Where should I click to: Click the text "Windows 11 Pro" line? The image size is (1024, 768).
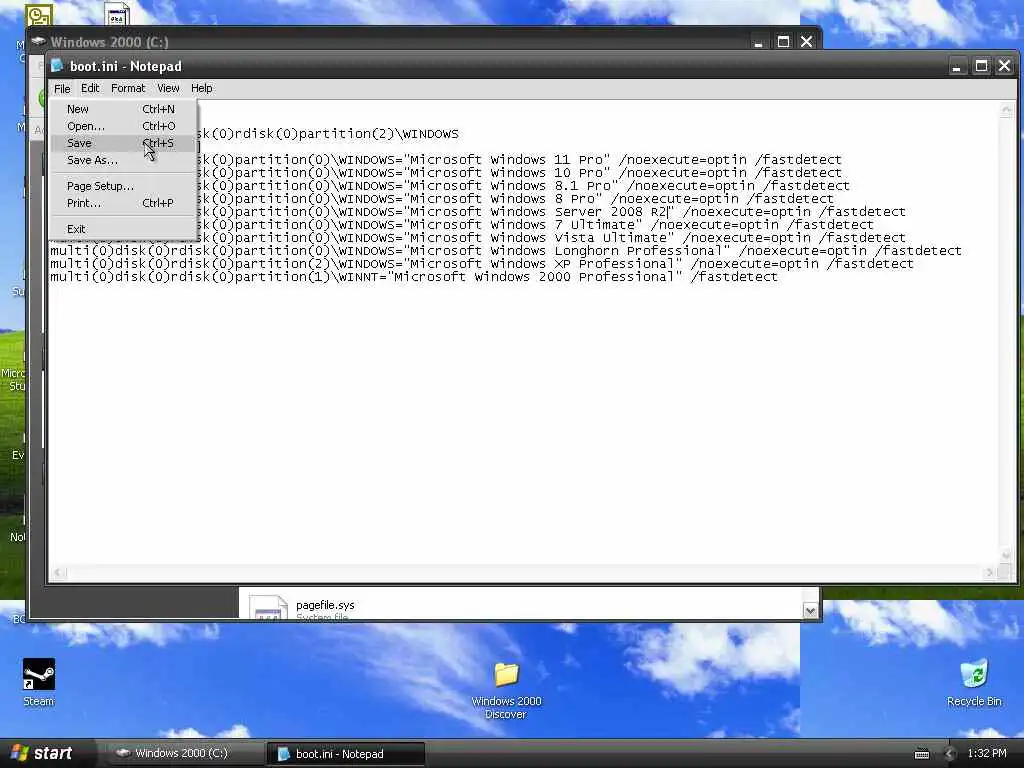tap(519, 160)
